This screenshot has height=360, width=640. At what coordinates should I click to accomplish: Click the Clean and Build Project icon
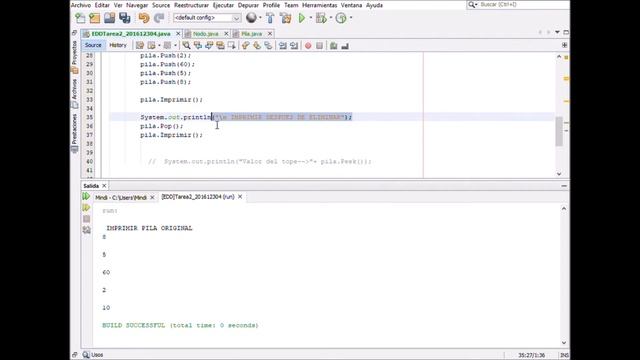(x=285, y=18)
